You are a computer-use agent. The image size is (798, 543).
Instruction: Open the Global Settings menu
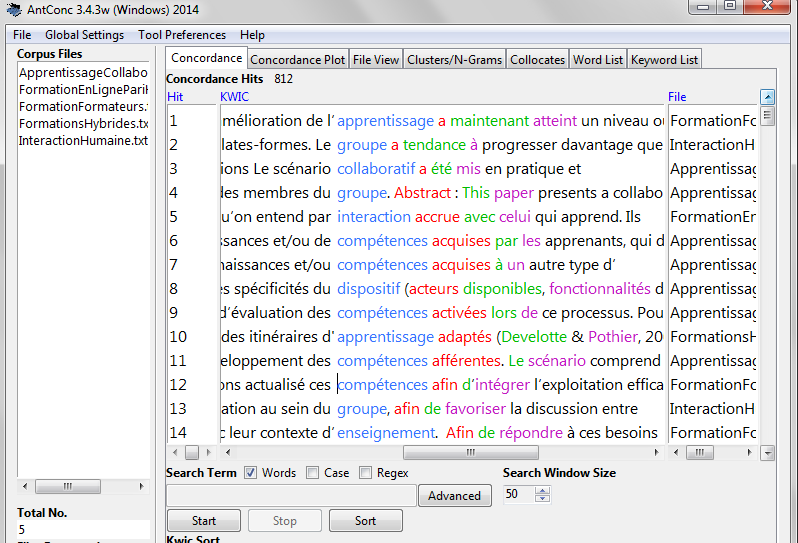click(x=84, y=35)
